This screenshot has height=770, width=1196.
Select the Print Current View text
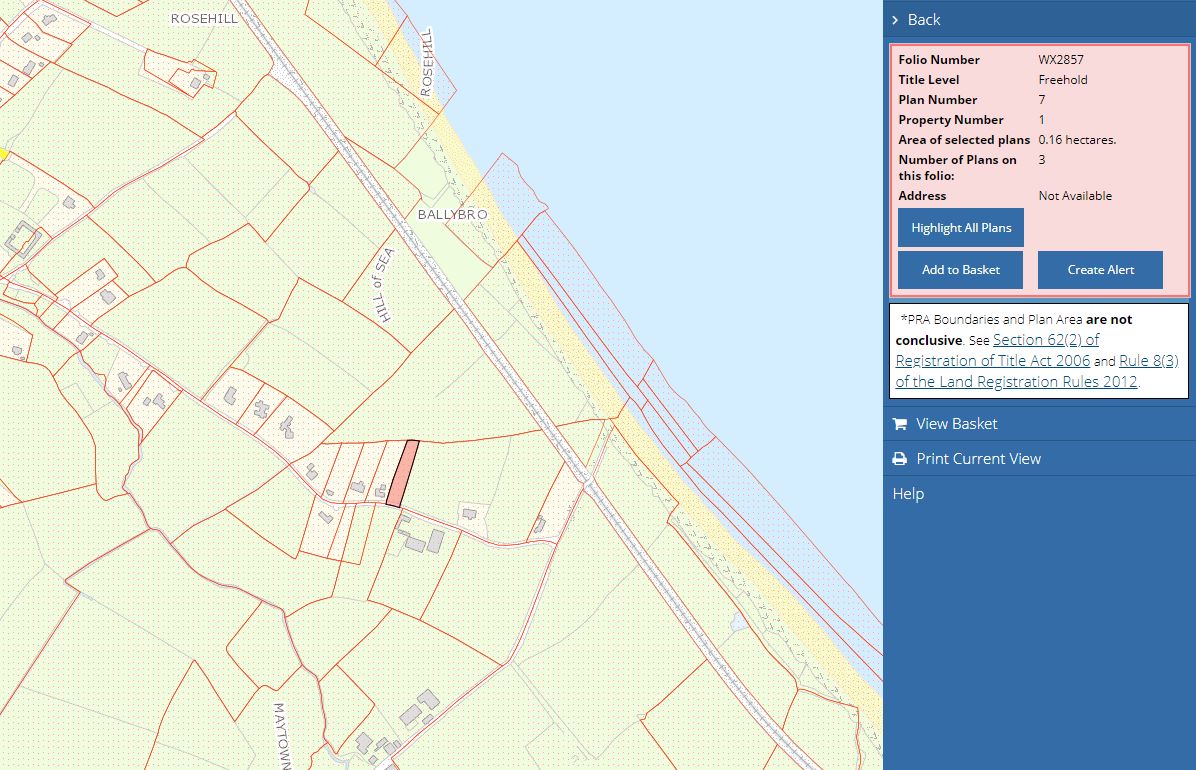[x=978, y=459]
